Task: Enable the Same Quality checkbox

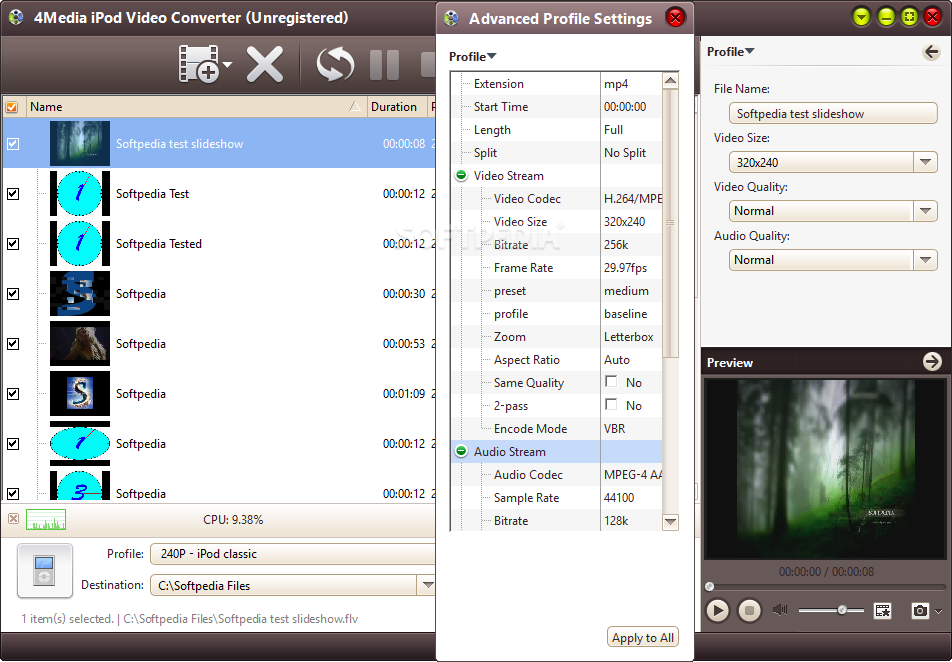Action: [x=611, y=381]
